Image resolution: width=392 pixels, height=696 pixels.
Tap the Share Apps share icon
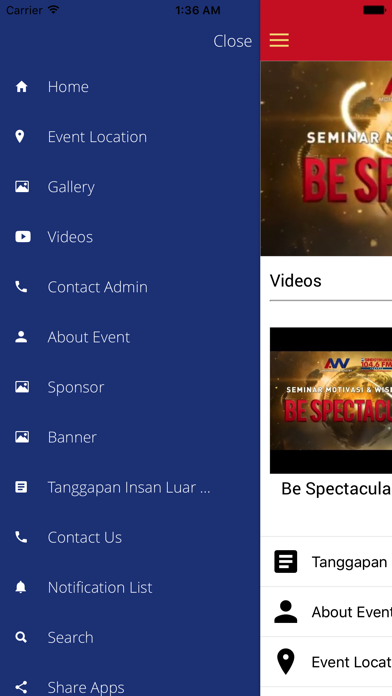pyautogui.click(x=21, y=688)
